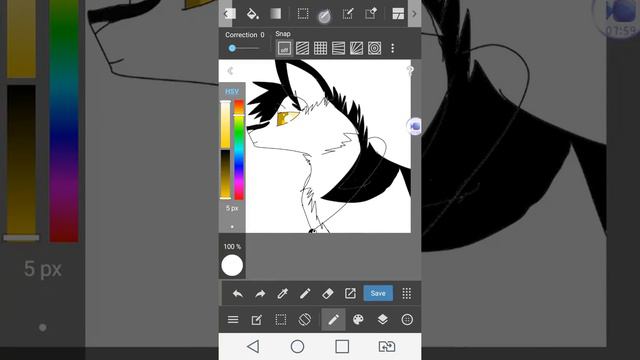Enable vanishing point snap
Screen dimensions: 640x360
338,49
